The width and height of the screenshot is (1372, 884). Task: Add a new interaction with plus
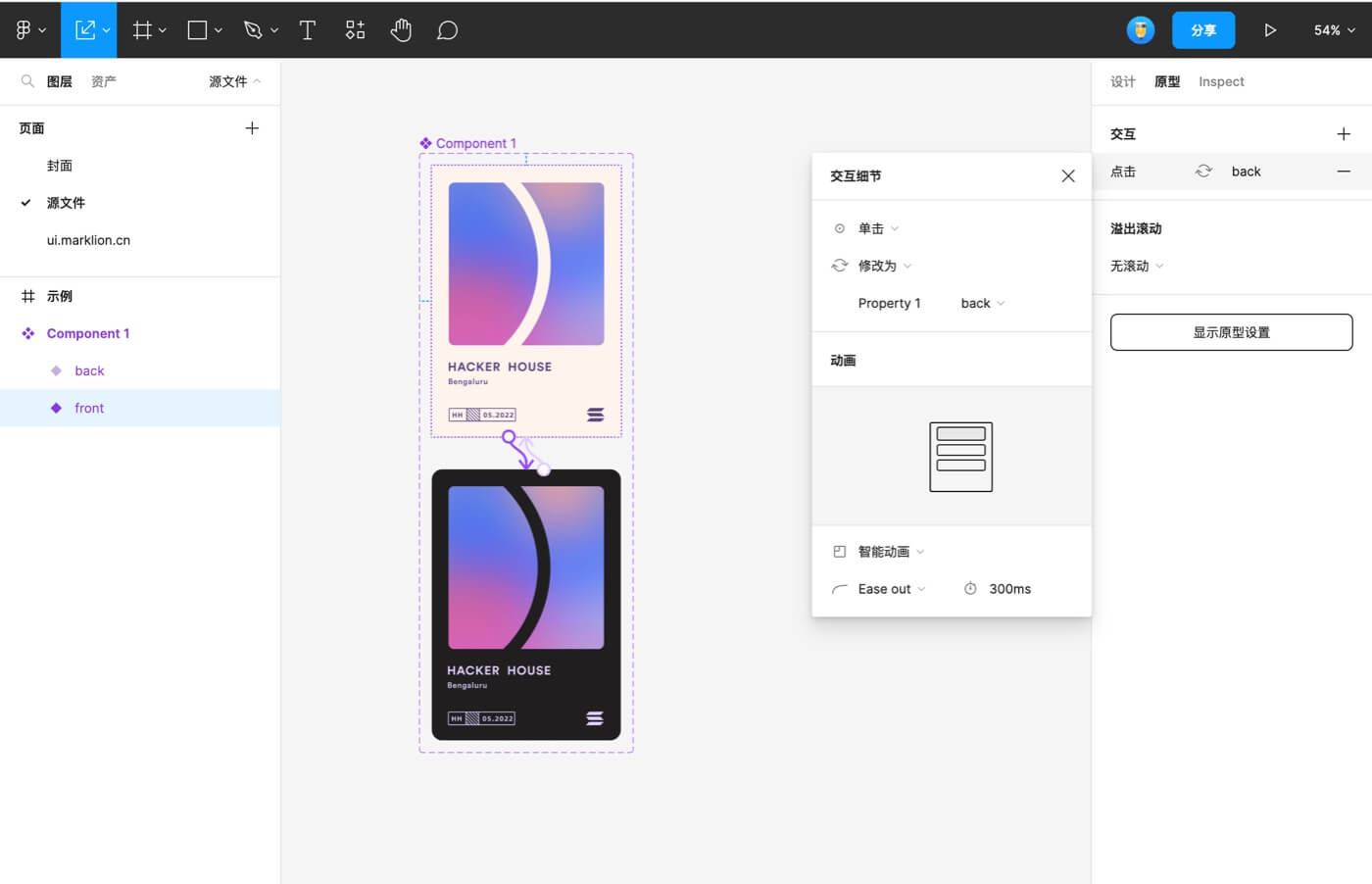click(x=1344, y=134)
